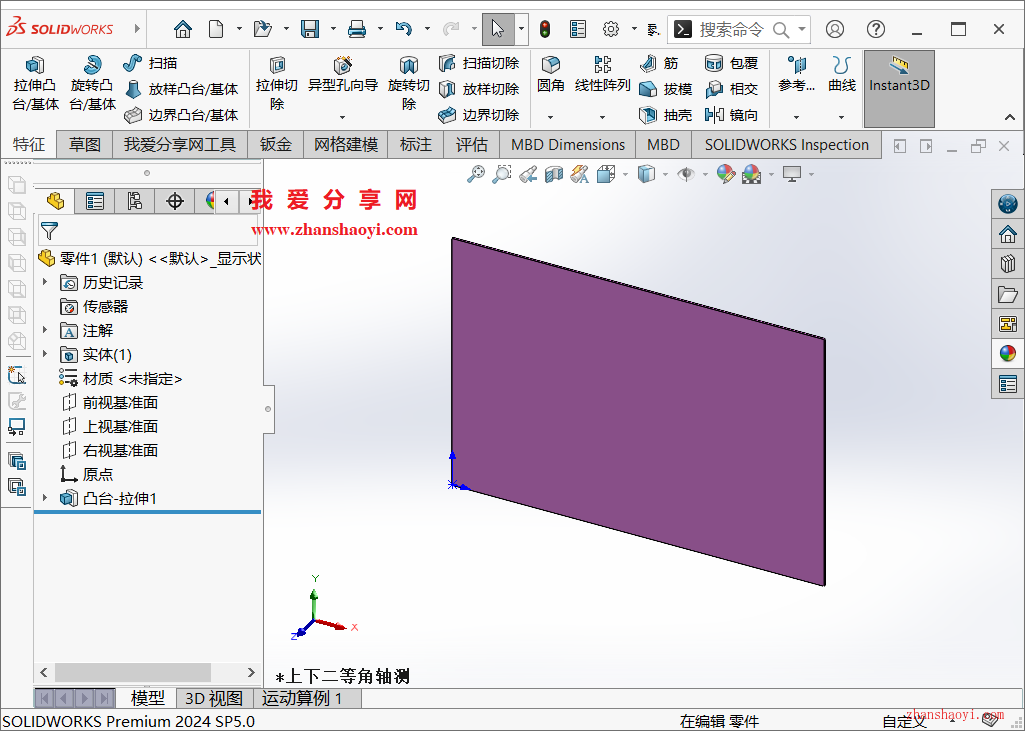Switch to the 网格建模 tab
The height and width of the screenshot is (731, 1025).
(x=346, y=144)
